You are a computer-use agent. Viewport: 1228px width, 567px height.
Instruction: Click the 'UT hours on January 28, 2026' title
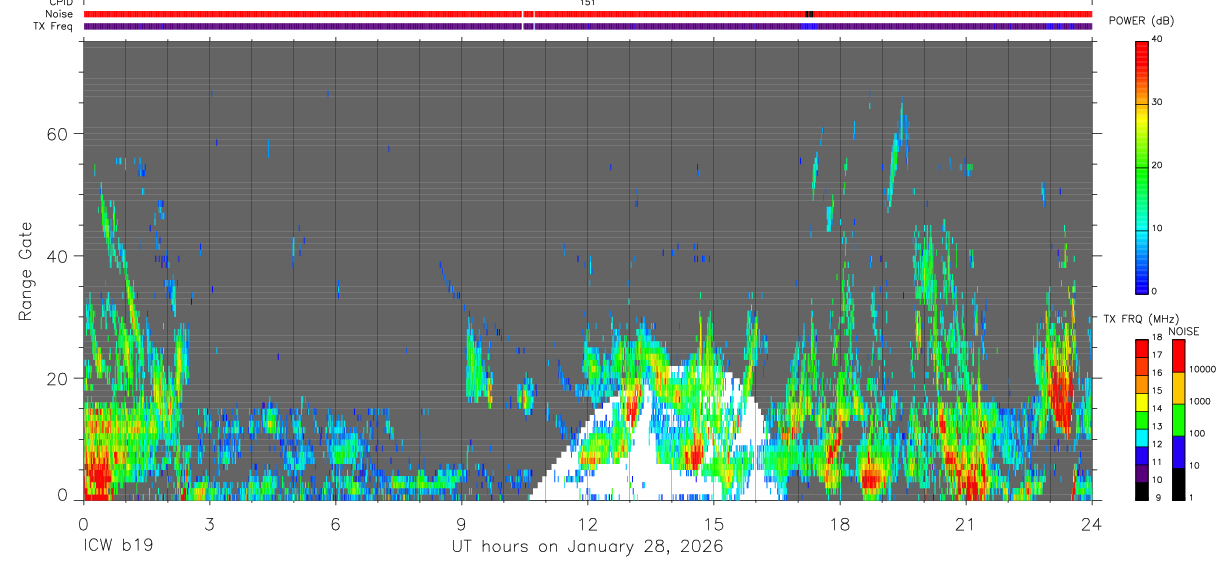(587, 547)
